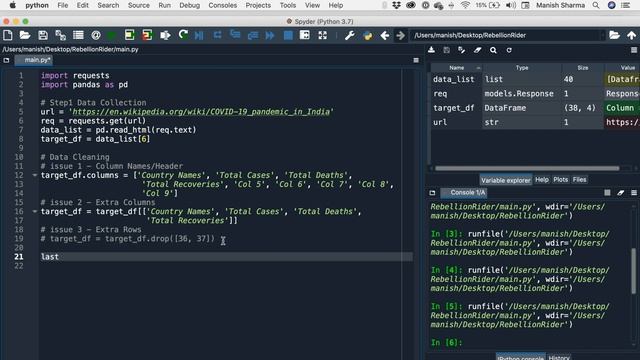Screen dimensions: 640x360
Task: Click the Save all files icon
Action: click(x=60, y=36)
